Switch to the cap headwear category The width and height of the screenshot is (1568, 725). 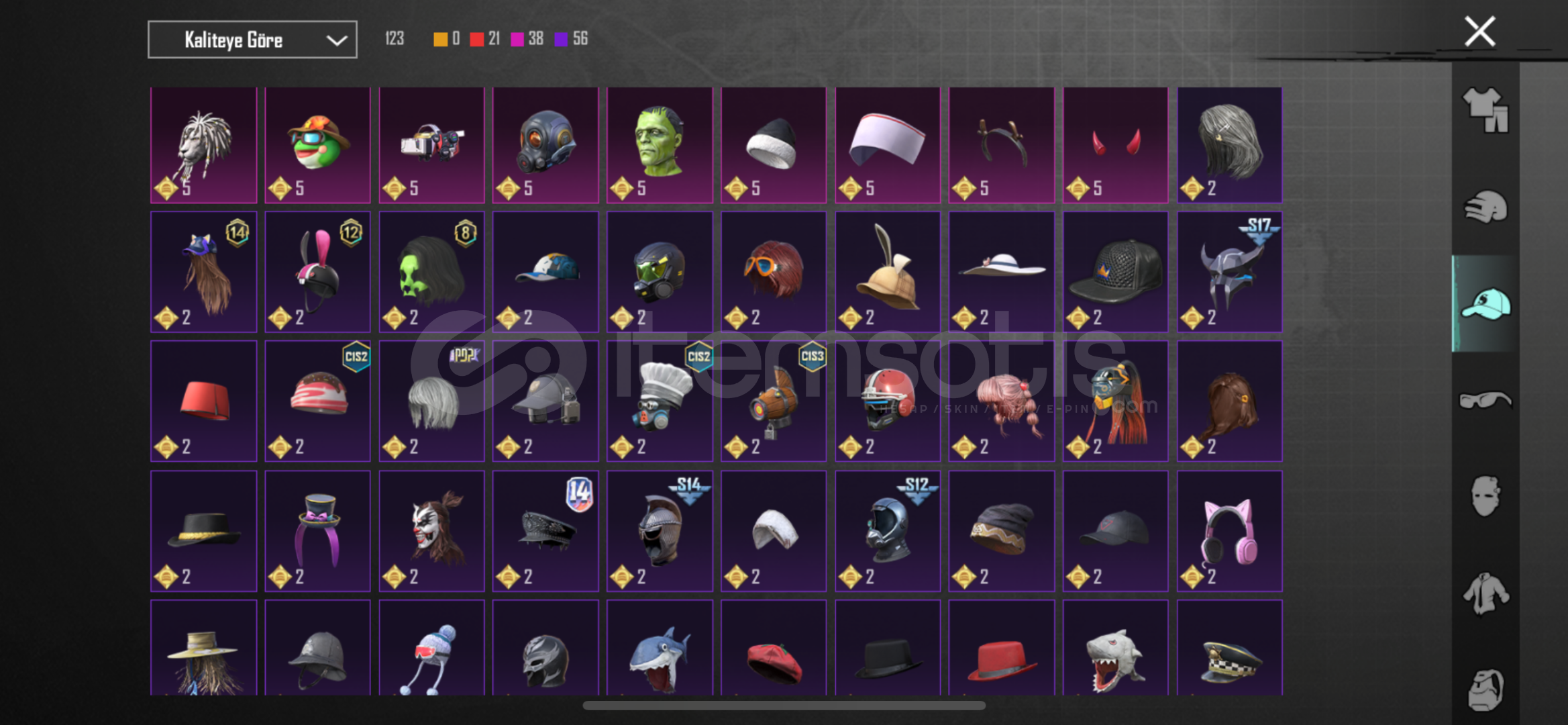pos(1485,303)
